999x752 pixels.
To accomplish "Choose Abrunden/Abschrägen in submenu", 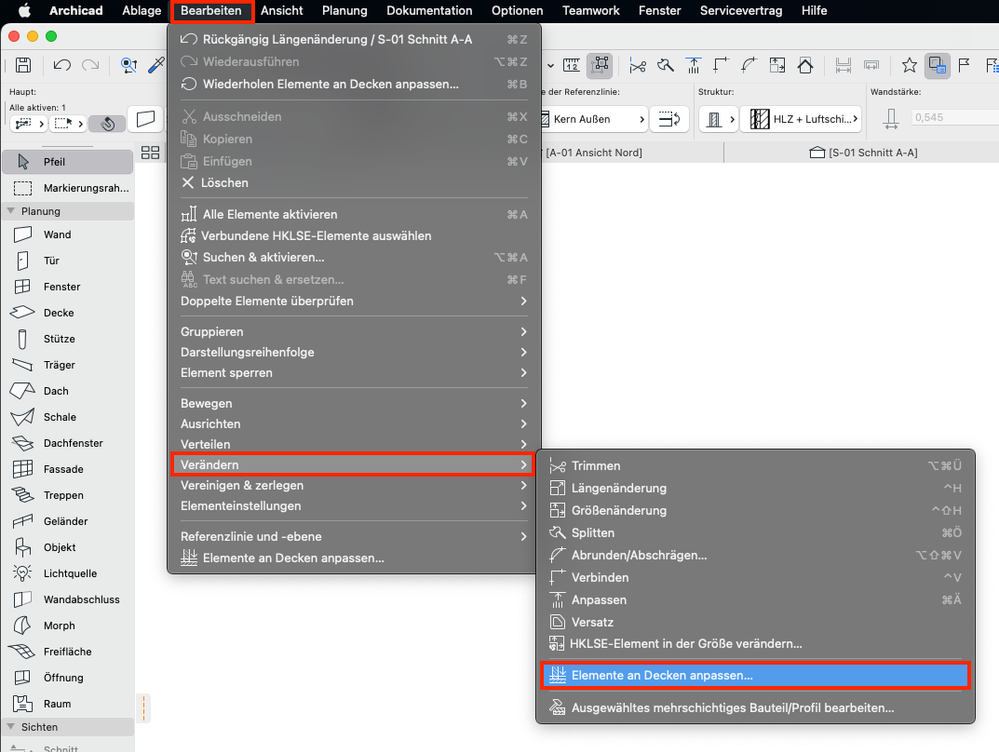I will (756, 555).
